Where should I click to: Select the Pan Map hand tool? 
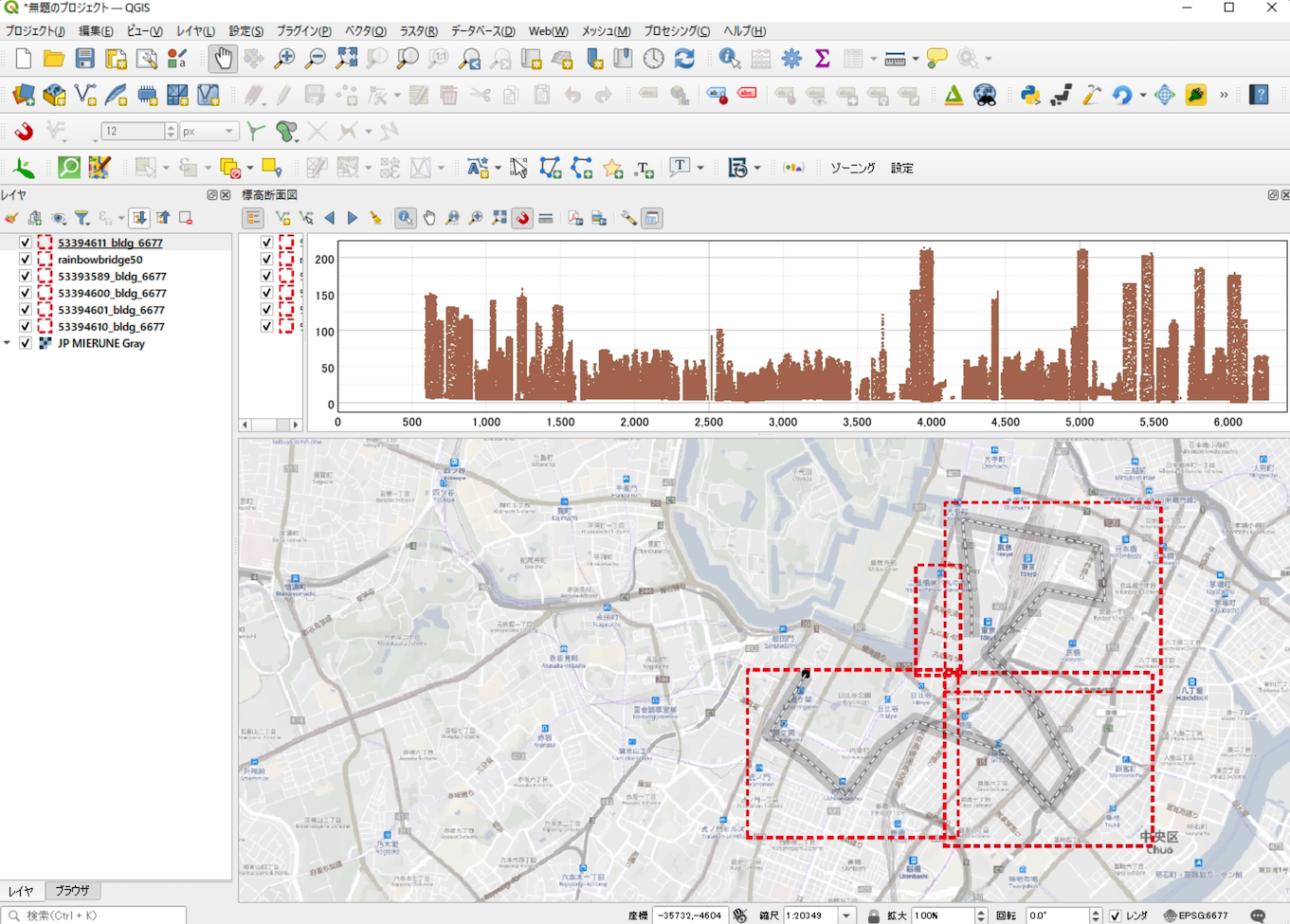pyautogui.click(x=223, y=59)
